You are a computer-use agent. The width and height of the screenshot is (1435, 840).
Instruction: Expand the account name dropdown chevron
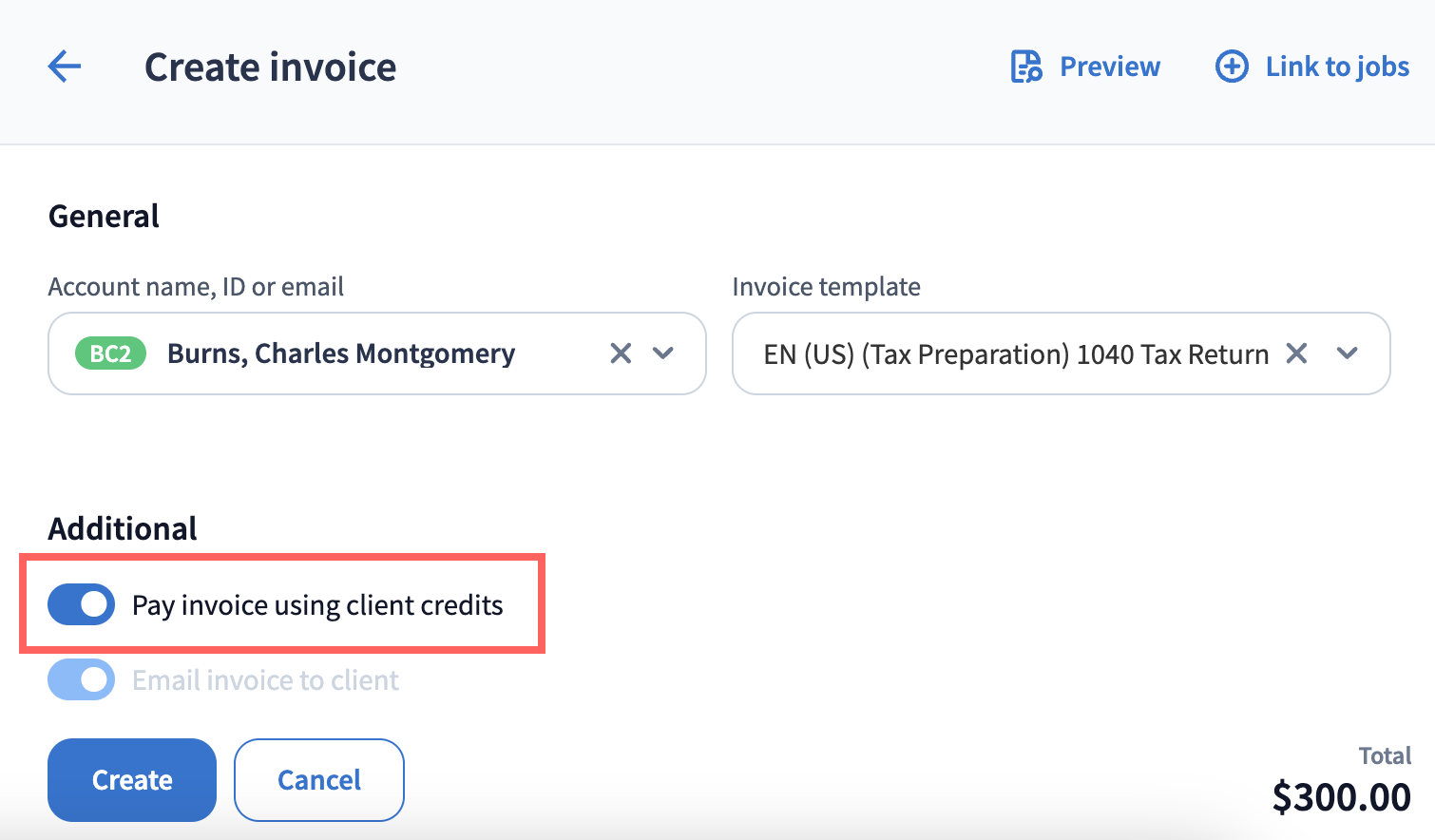663,353
